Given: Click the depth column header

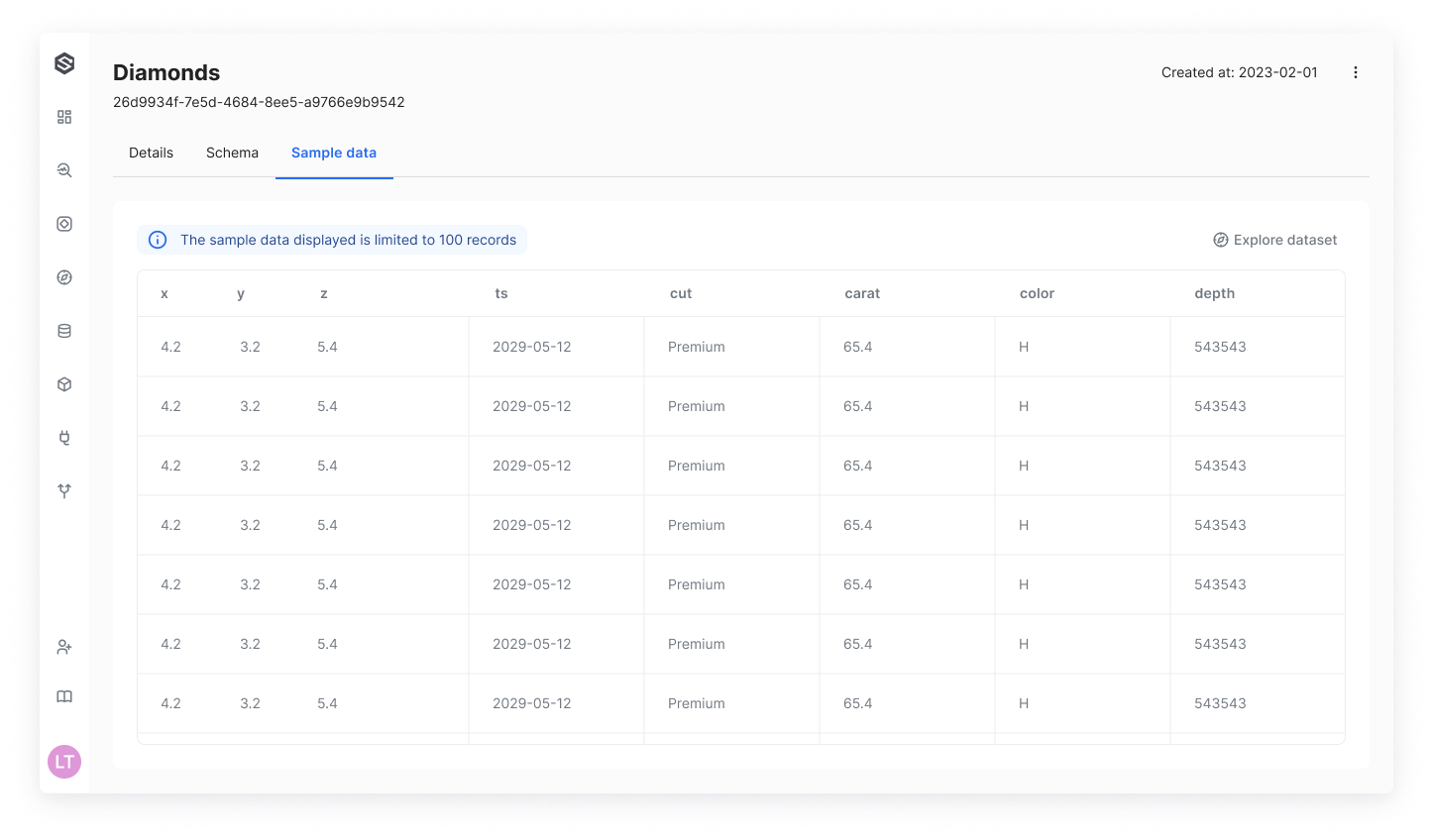Looking at the screenshot, I should (1214, 293).
